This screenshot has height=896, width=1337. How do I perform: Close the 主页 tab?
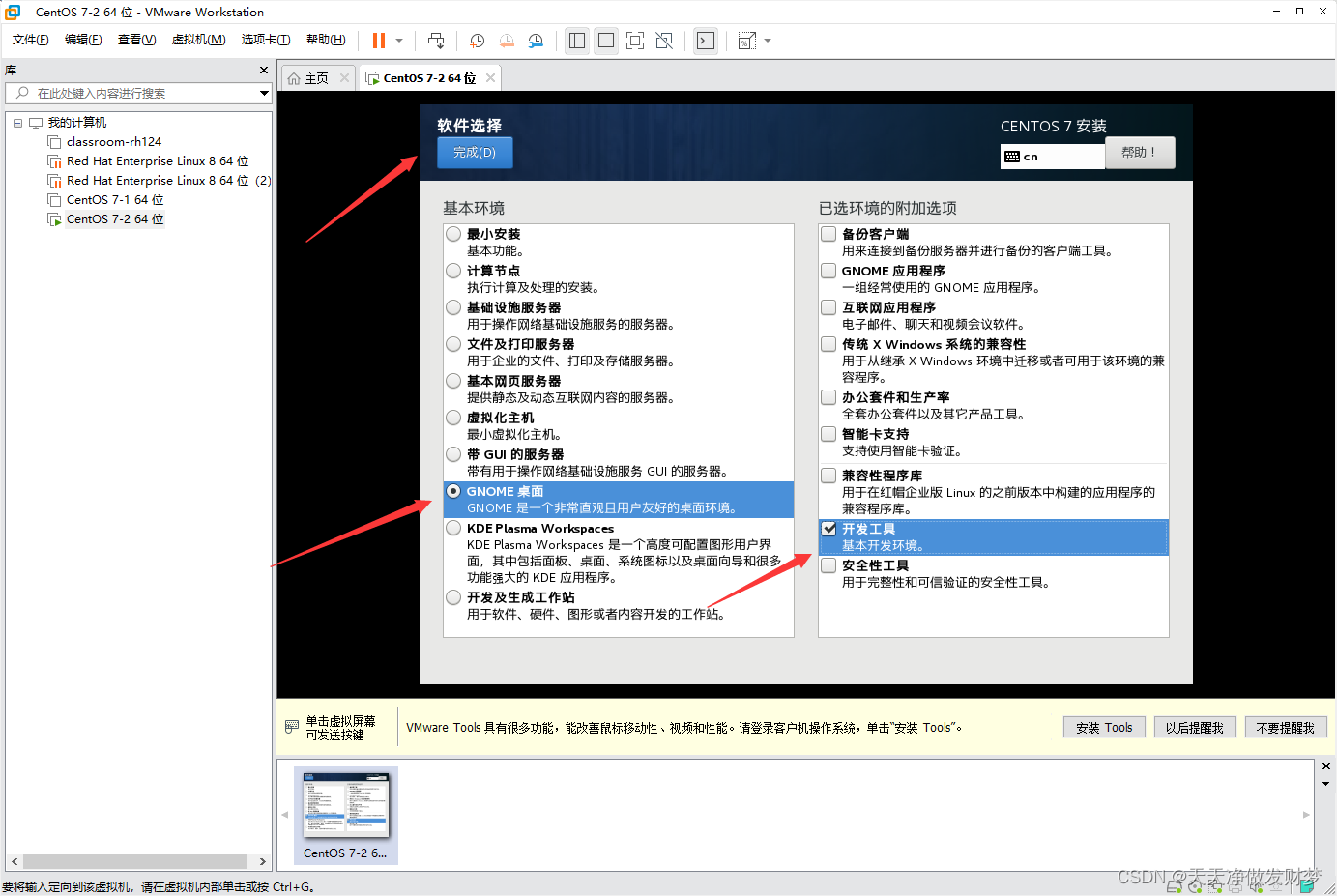point(344,78)
